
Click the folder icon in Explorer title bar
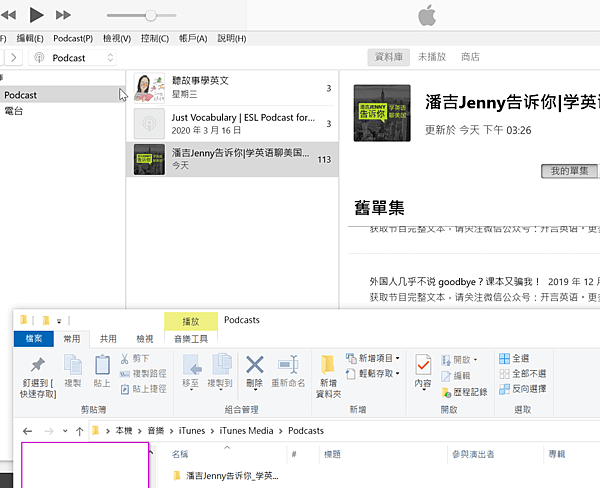(x=24, y=320)
